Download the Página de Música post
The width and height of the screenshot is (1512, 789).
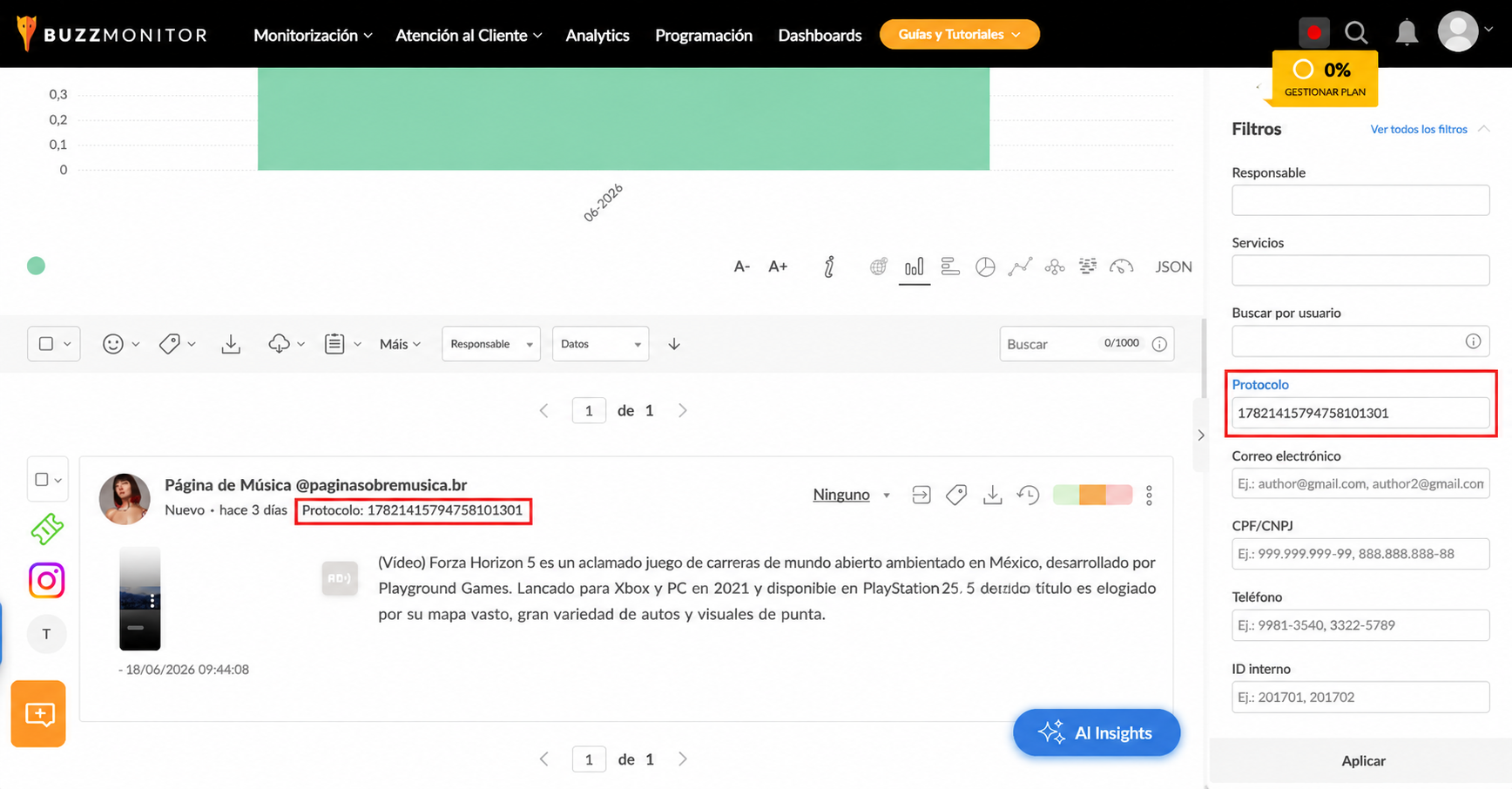tap(992, 495)
